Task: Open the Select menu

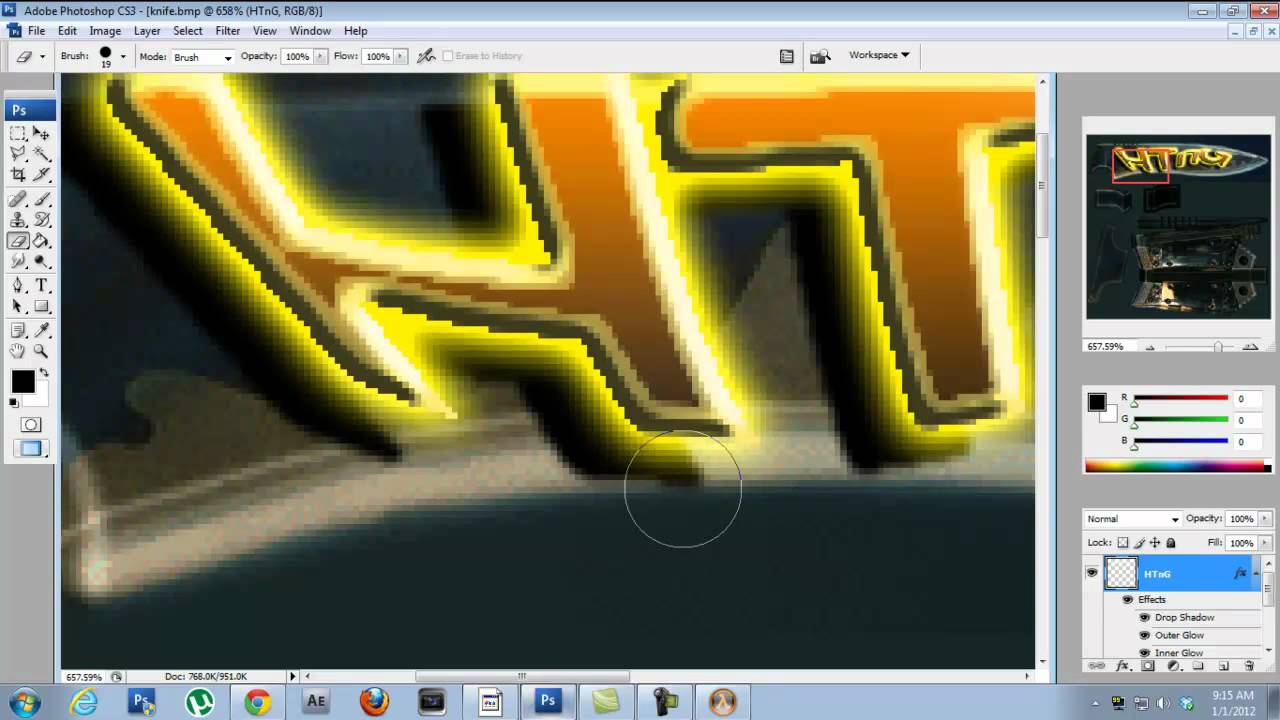Action: 188,31
